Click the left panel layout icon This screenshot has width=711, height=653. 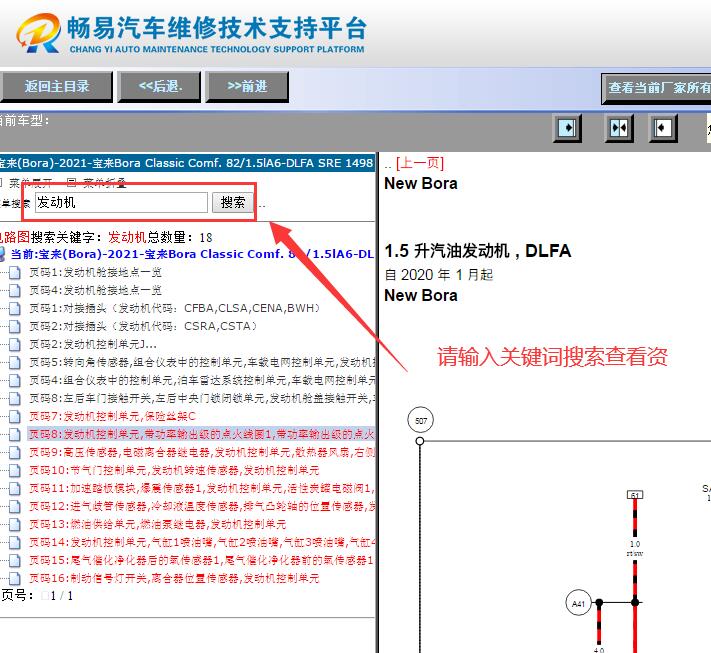(x=568, y=128)
